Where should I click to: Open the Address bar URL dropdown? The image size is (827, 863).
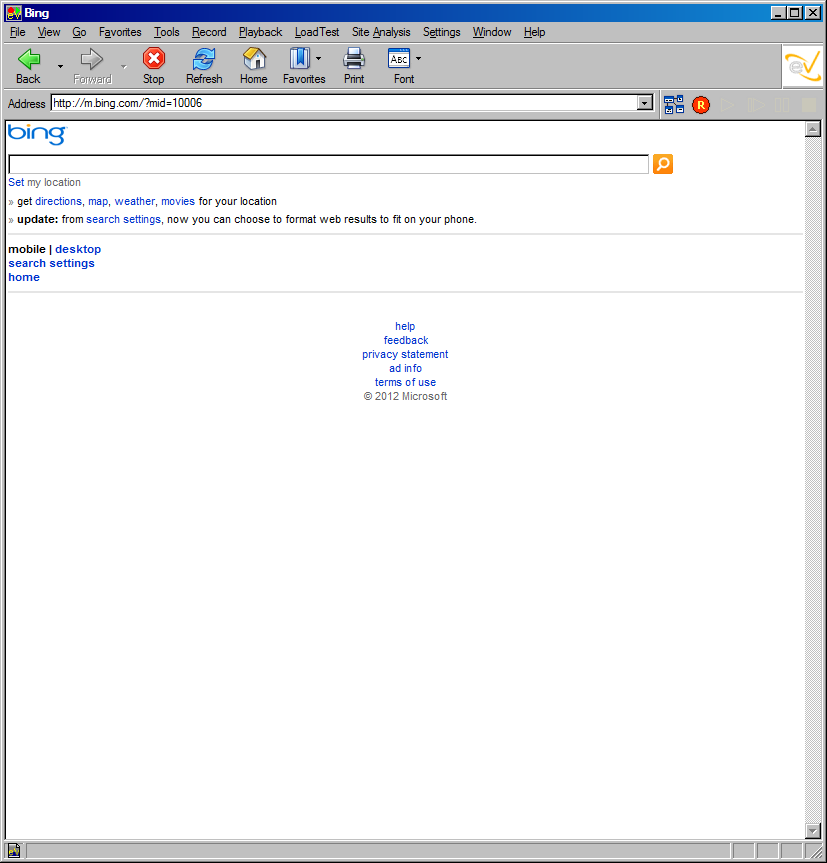[x=644, y=103]
